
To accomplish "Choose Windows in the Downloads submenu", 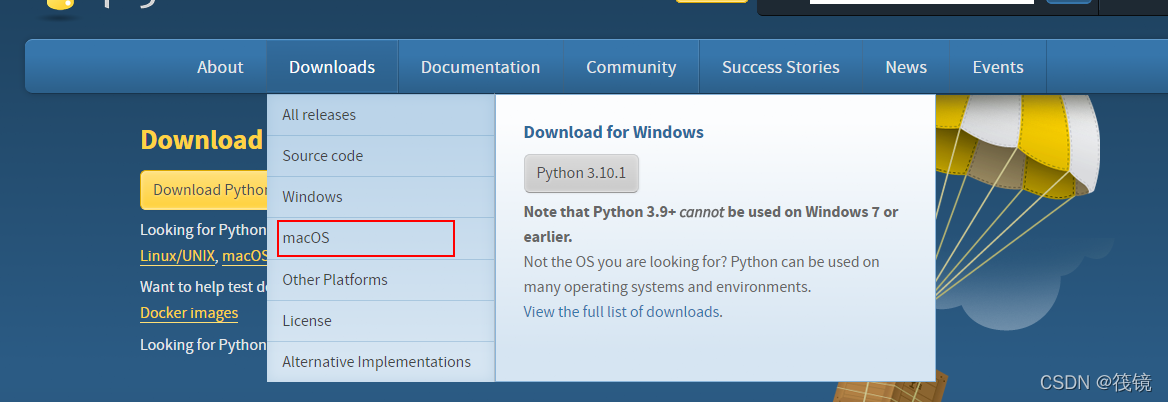I will click(x=381, y=197).
